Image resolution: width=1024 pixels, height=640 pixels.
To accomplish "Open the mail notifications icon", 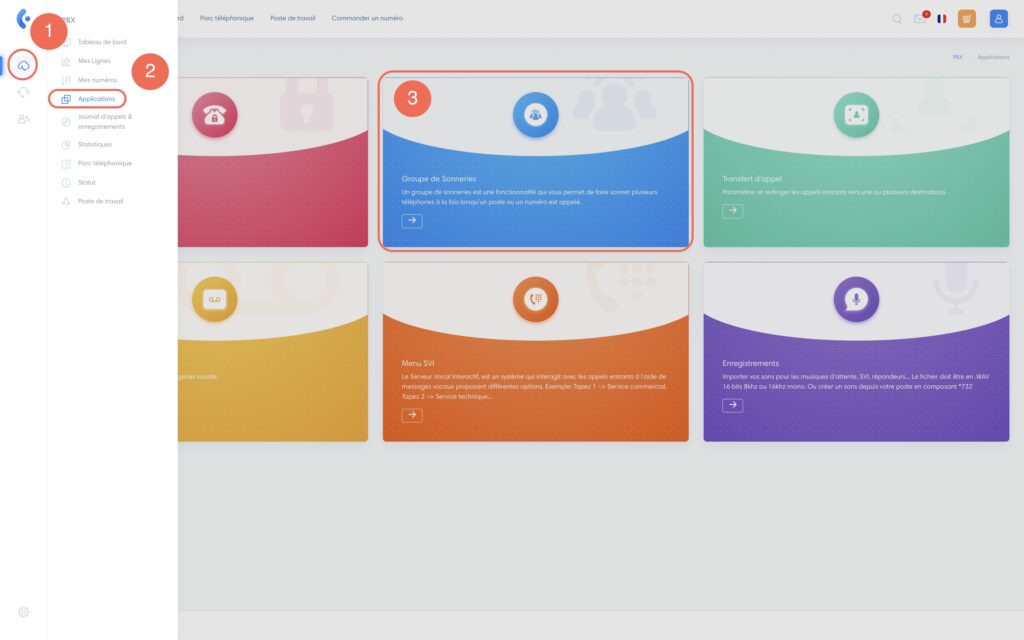I will (920, 18).
